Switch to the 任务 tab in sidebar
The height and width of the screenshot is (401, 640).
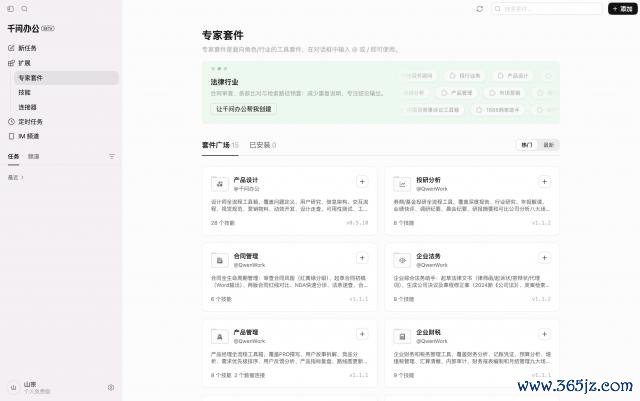click(13, 156)
